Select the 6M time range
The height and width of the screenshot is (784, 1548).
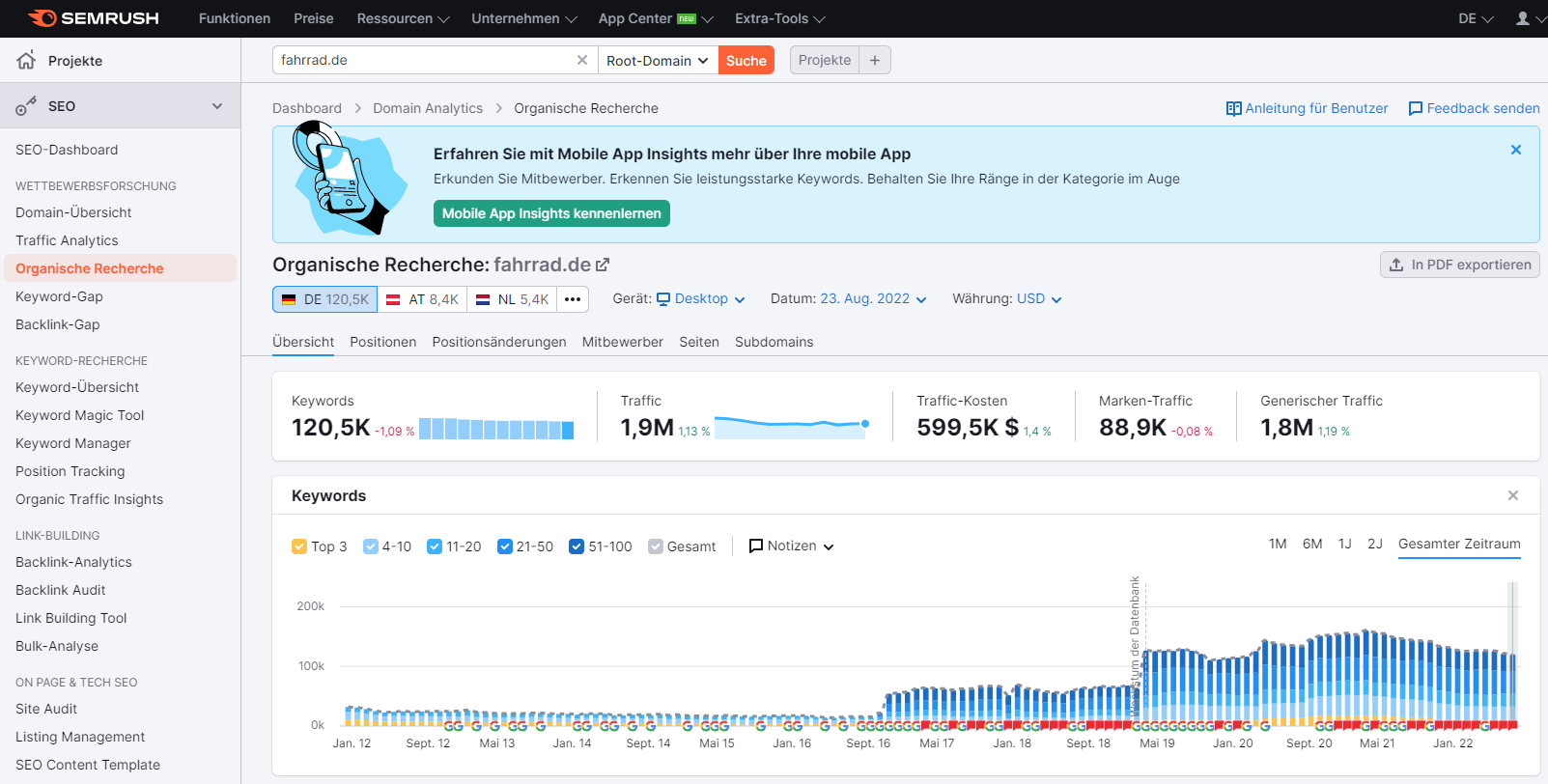(1312, 544)
